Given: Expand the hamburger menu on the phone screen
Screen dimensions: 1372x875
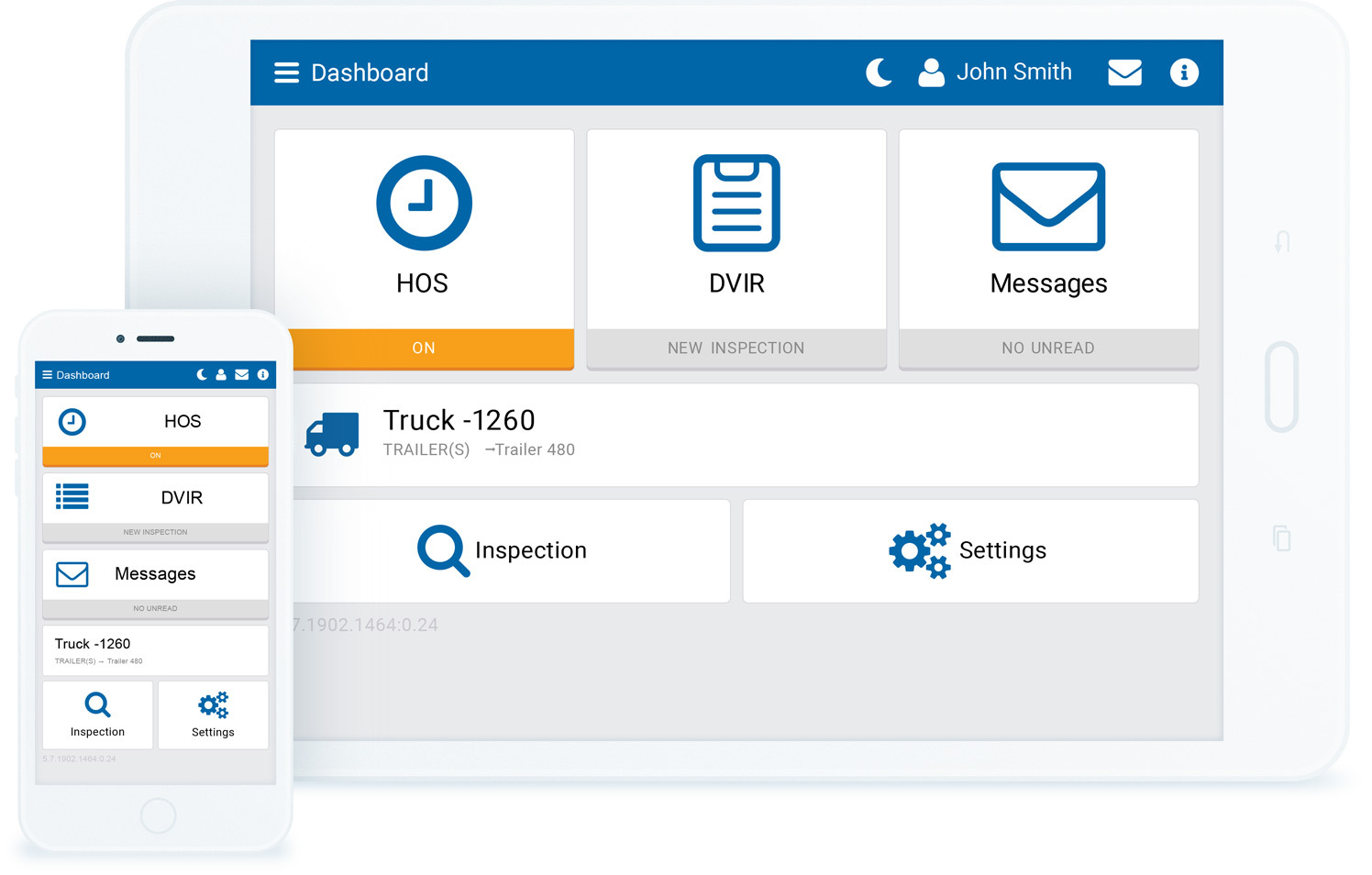Looking at the screenshot, I should coord(46,374).
